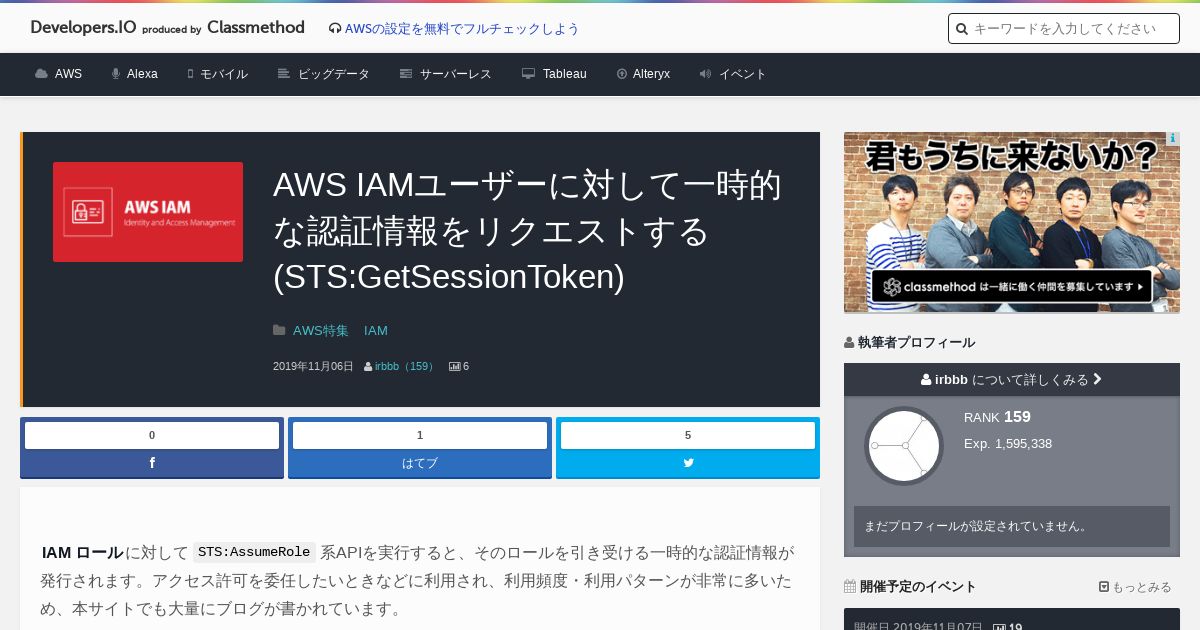This screenshot has height=630, width=1200.
Task: Open the Alteryx menu item
Action: coord(652,74)
